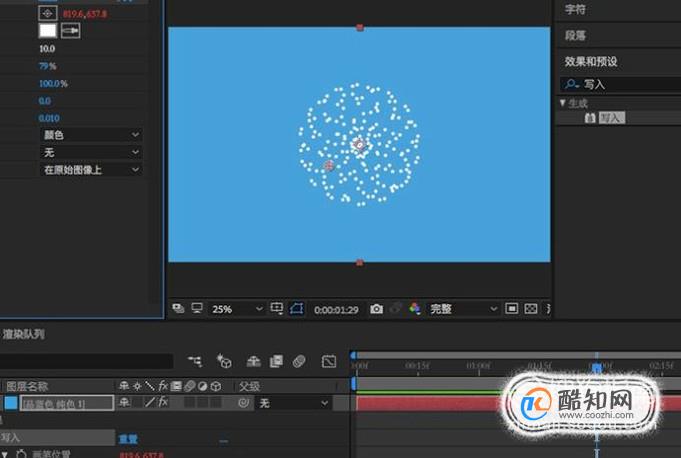This screenshot has width=681, height=458.
Task: Open the white brush color swatch
Action: click(48, 31)
